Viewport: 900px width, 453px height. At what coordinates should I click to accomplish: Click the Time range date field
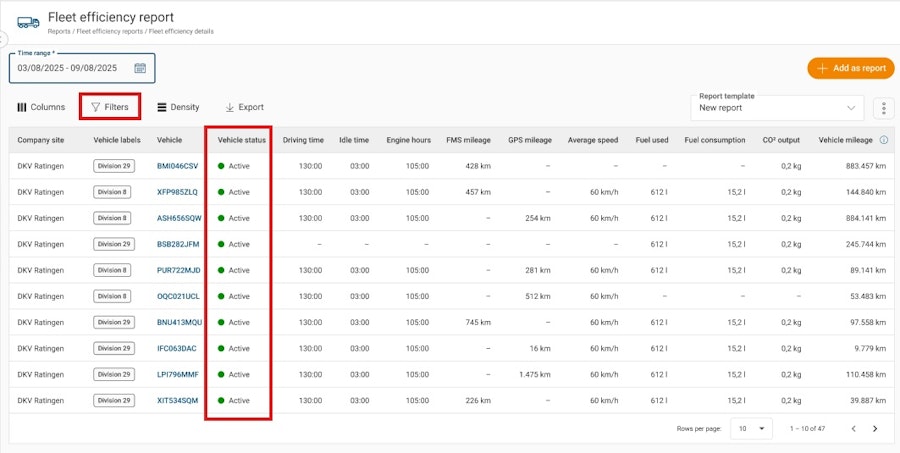point(82,68)
